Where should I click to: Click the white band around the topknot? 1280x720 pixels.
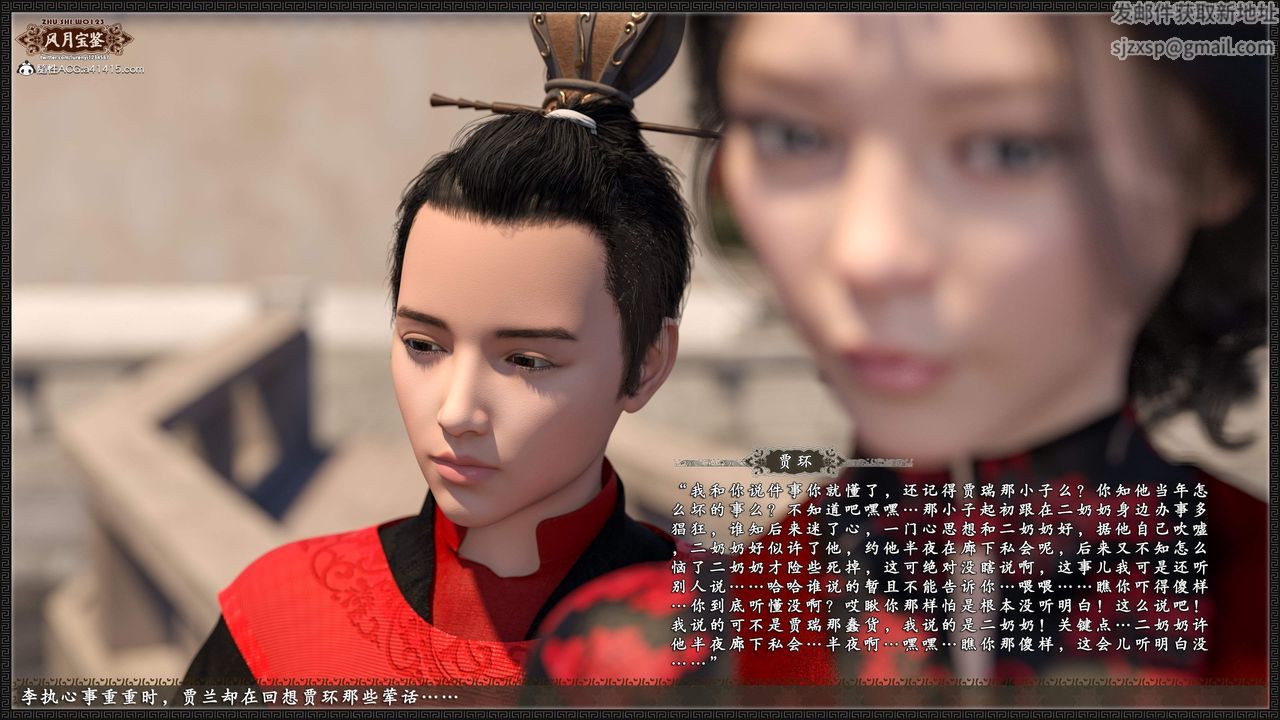pyautogui.click(x=571, y=119)
